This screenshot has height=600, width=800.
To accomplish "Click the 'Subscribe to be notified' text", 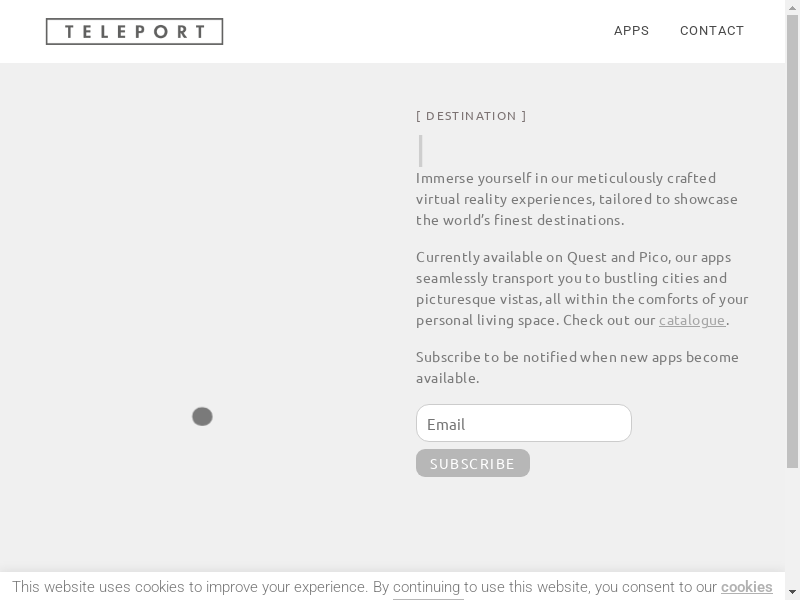I will pos(577,367).
